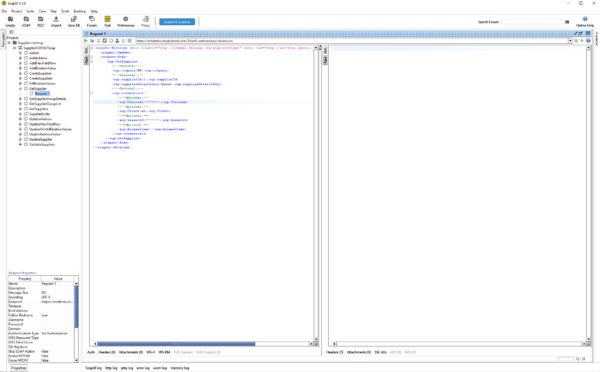
Task: Click the Save All icon
Action: [x=73, y=21]
